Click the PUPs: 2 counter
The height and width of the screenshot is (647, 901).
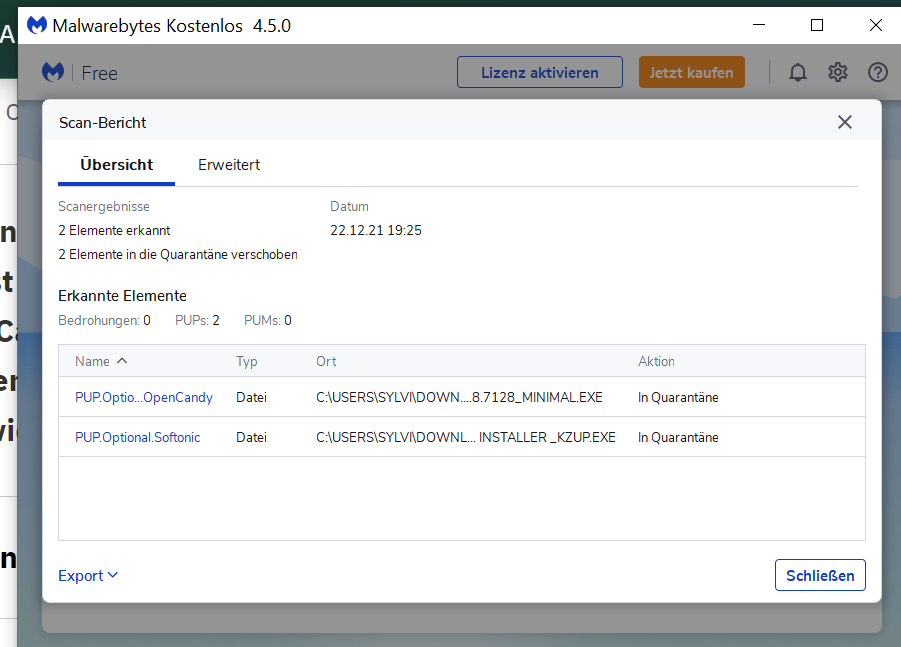[x=197, y=320]
